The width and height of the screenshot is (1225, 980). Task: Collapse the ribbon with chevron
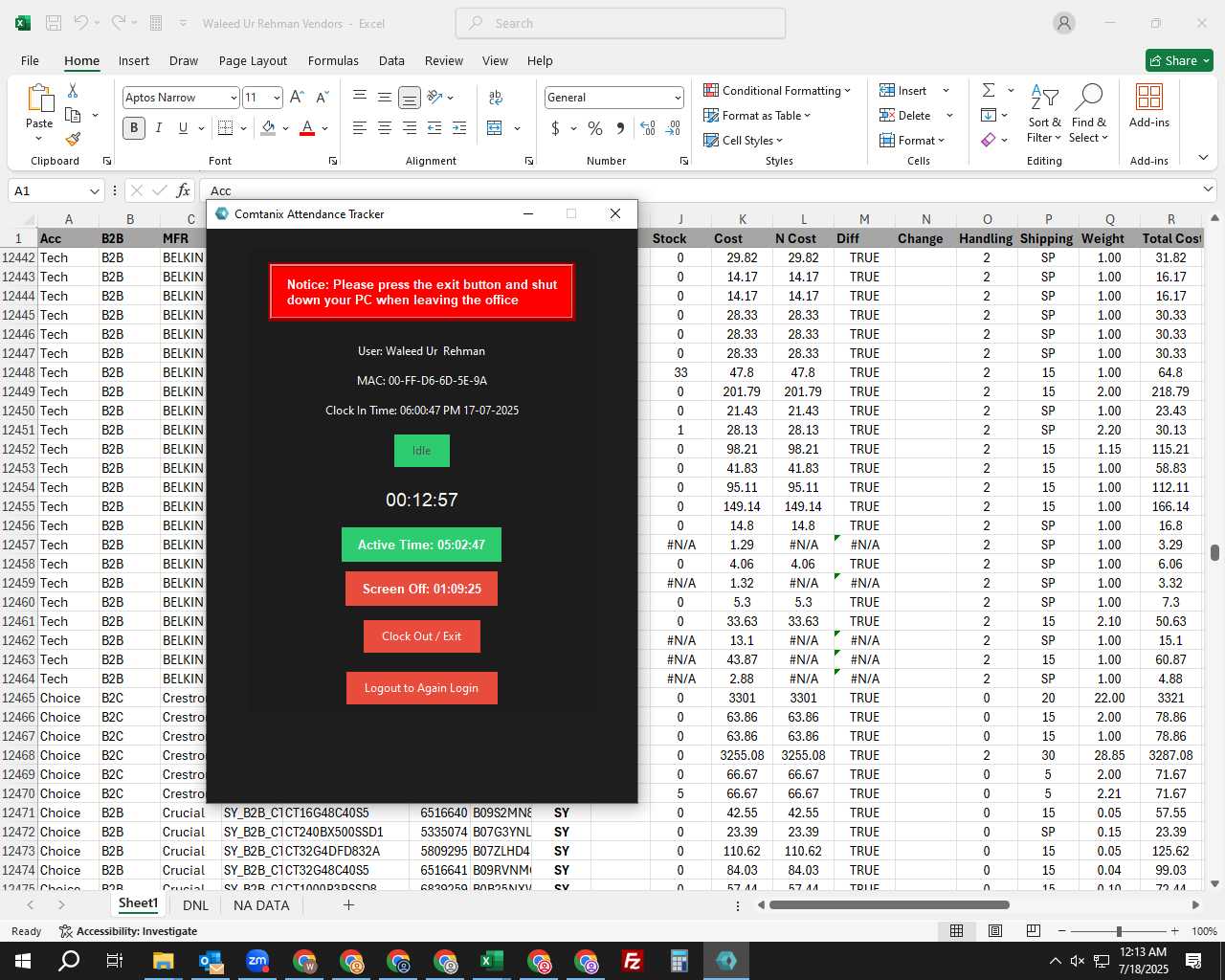point(1204,157)
